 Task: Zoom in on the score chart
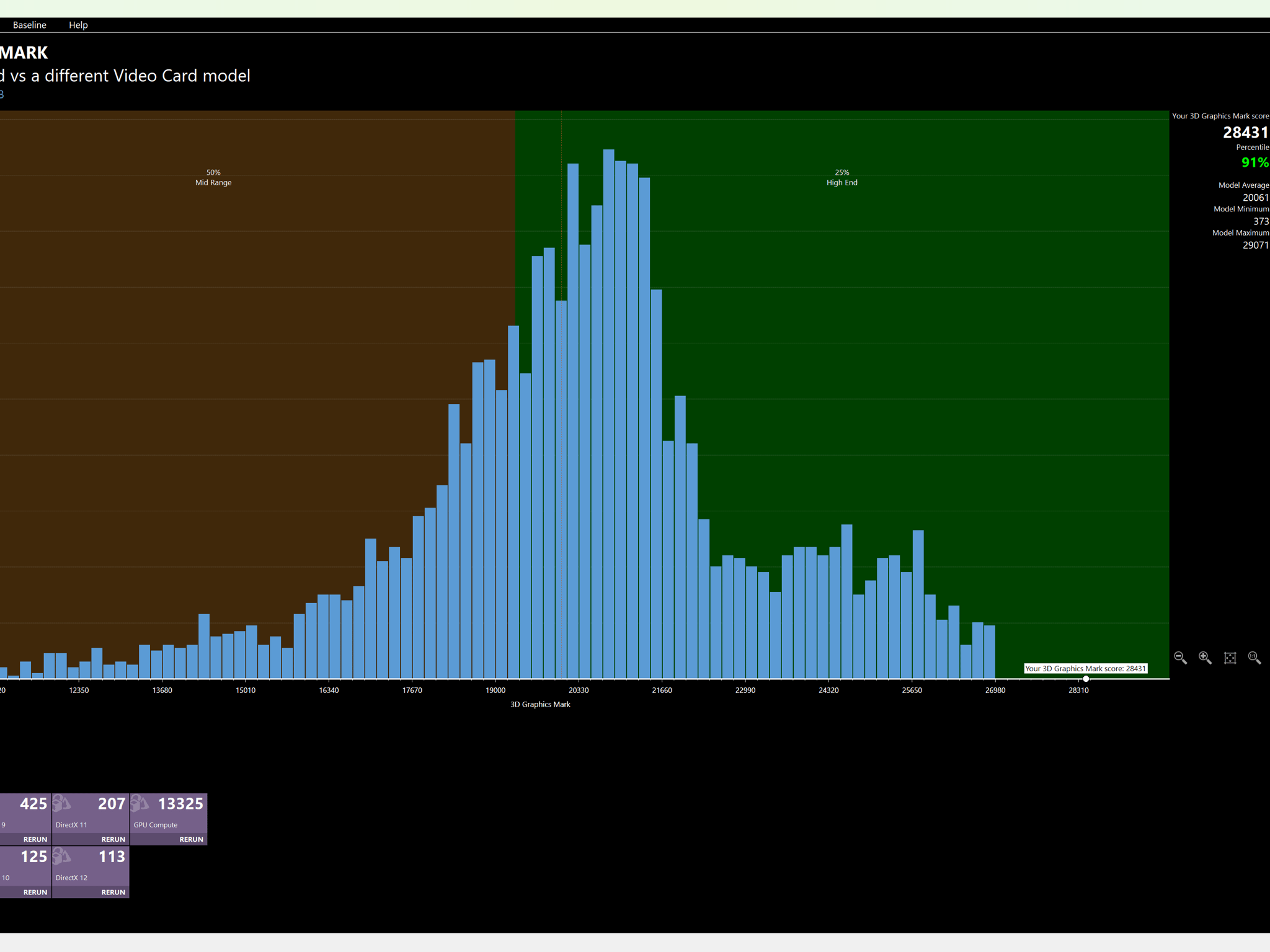pyautogui.click(x=1205, y=658)
